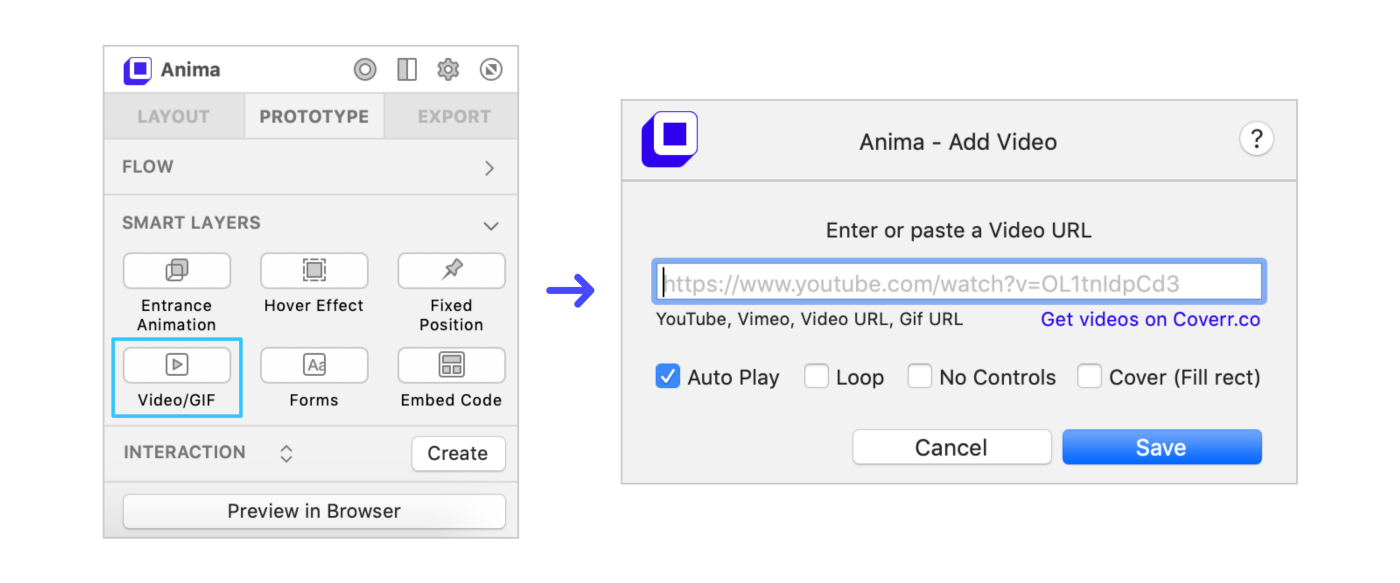Screen dimensions: 1400x583
Task: Enable the Loop checkbox
Action: (817, 377)
